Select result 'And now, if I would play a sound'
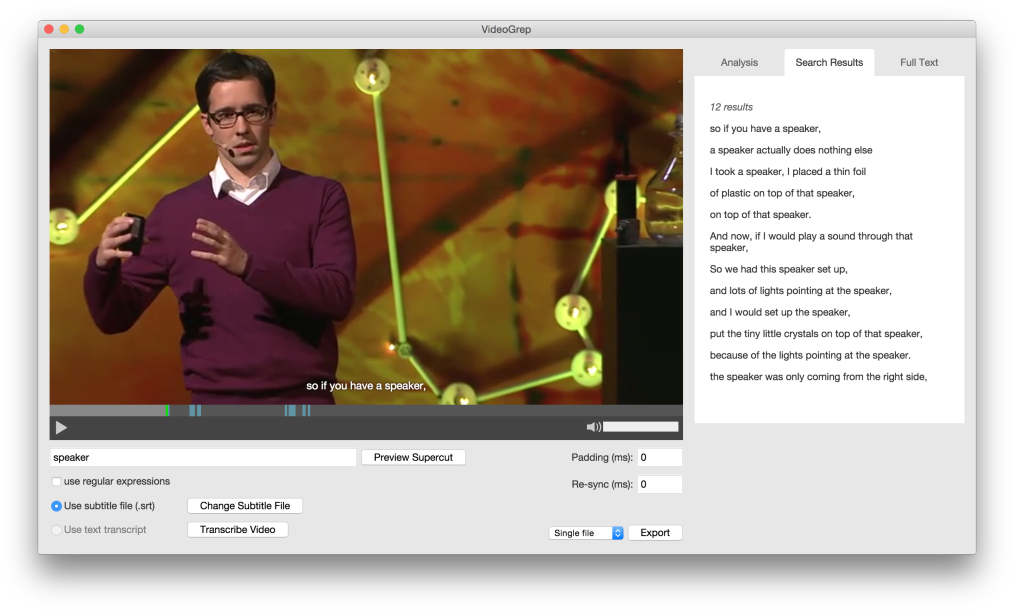Image resolution: width=1013 pixels, height=611 pixels. pyautogui.click(x=811, y=242)
